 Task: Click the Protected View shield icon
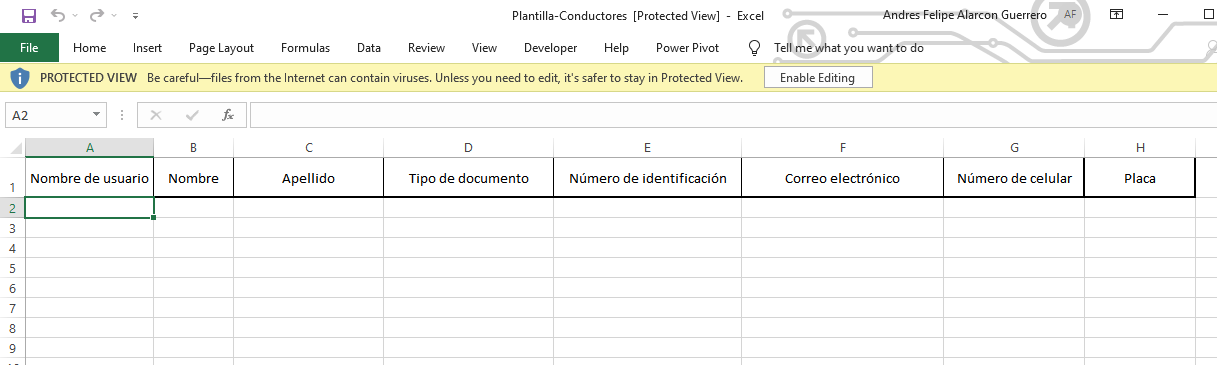tap(20, 77)
